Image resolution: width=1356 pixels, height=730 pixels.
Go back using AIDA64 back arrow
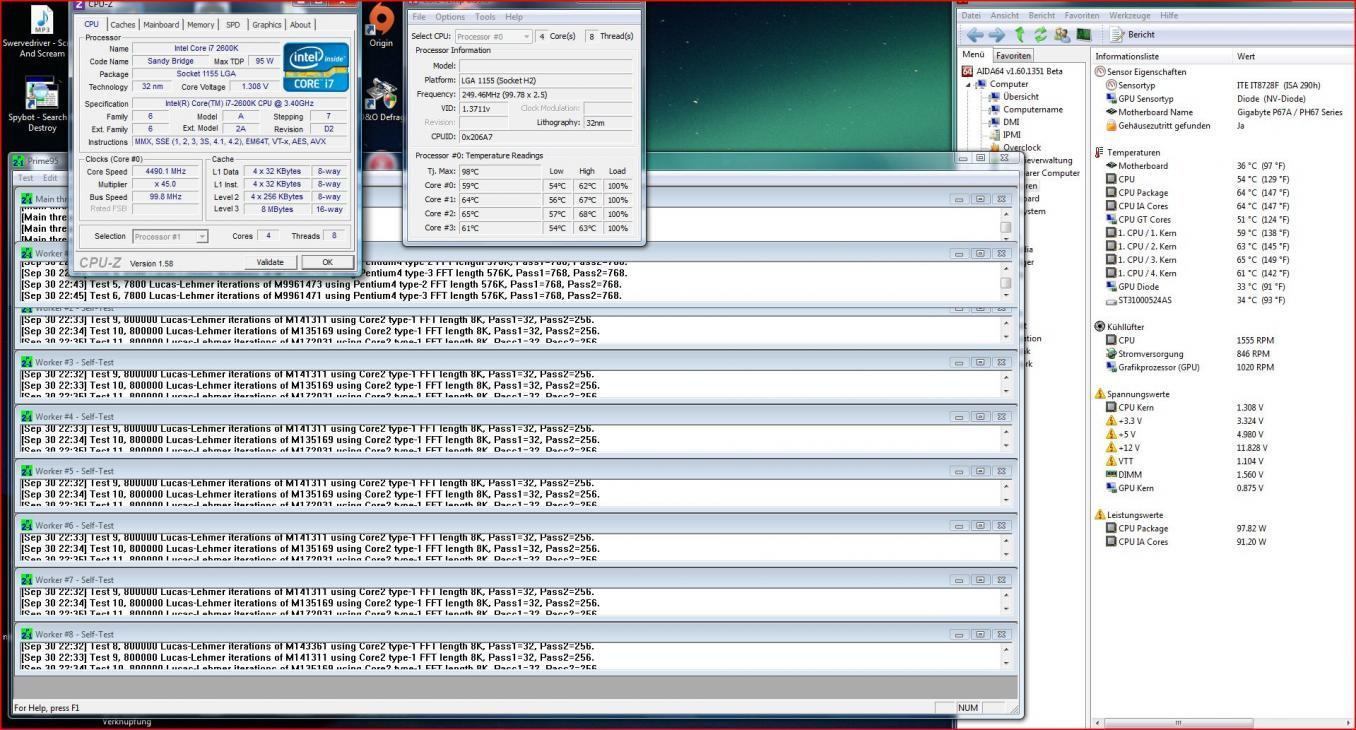tap(976, 34)
